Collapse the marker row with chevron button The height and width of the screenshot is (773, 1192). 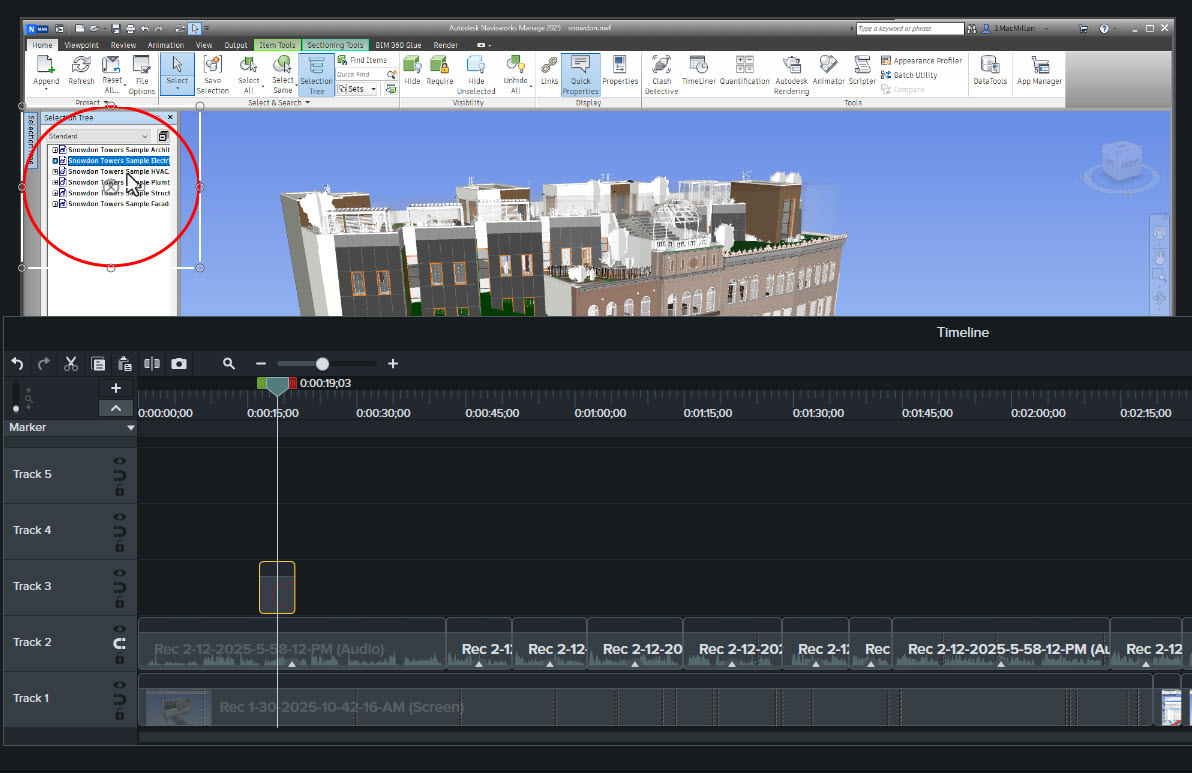click(116, 408)
